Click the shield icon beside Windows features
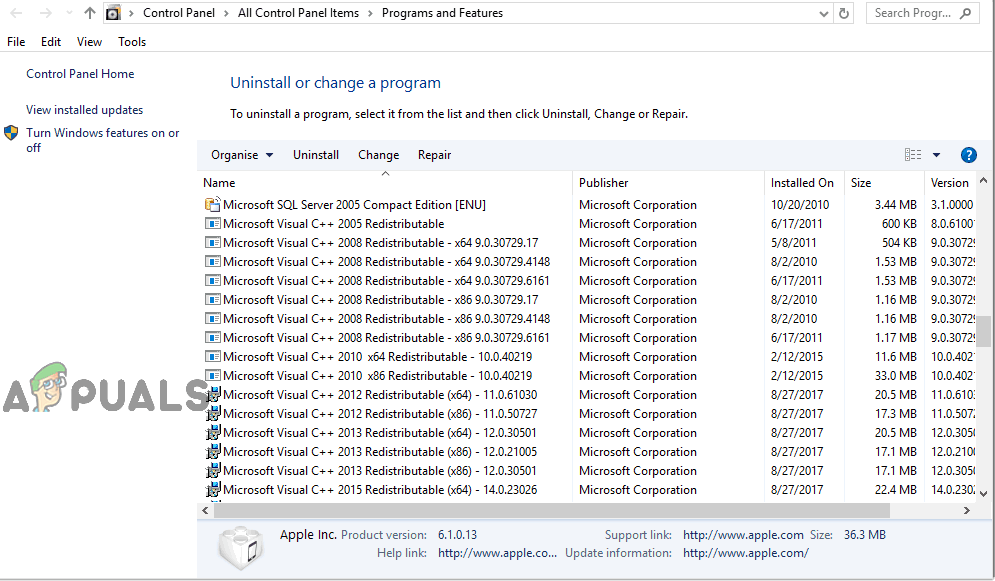This screenshot has width=995, height=581. coord(11,133)
